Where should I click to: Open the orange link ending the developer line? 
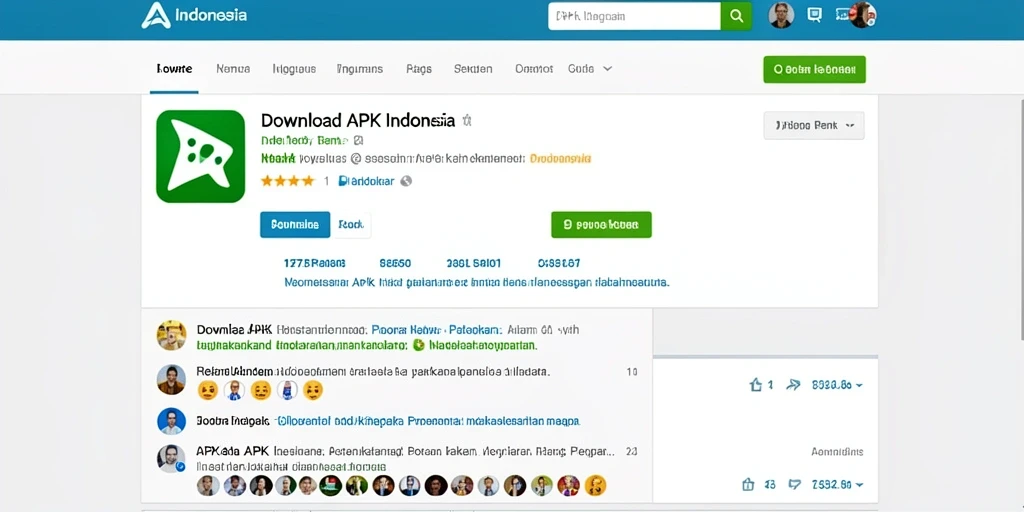[560, 158]
